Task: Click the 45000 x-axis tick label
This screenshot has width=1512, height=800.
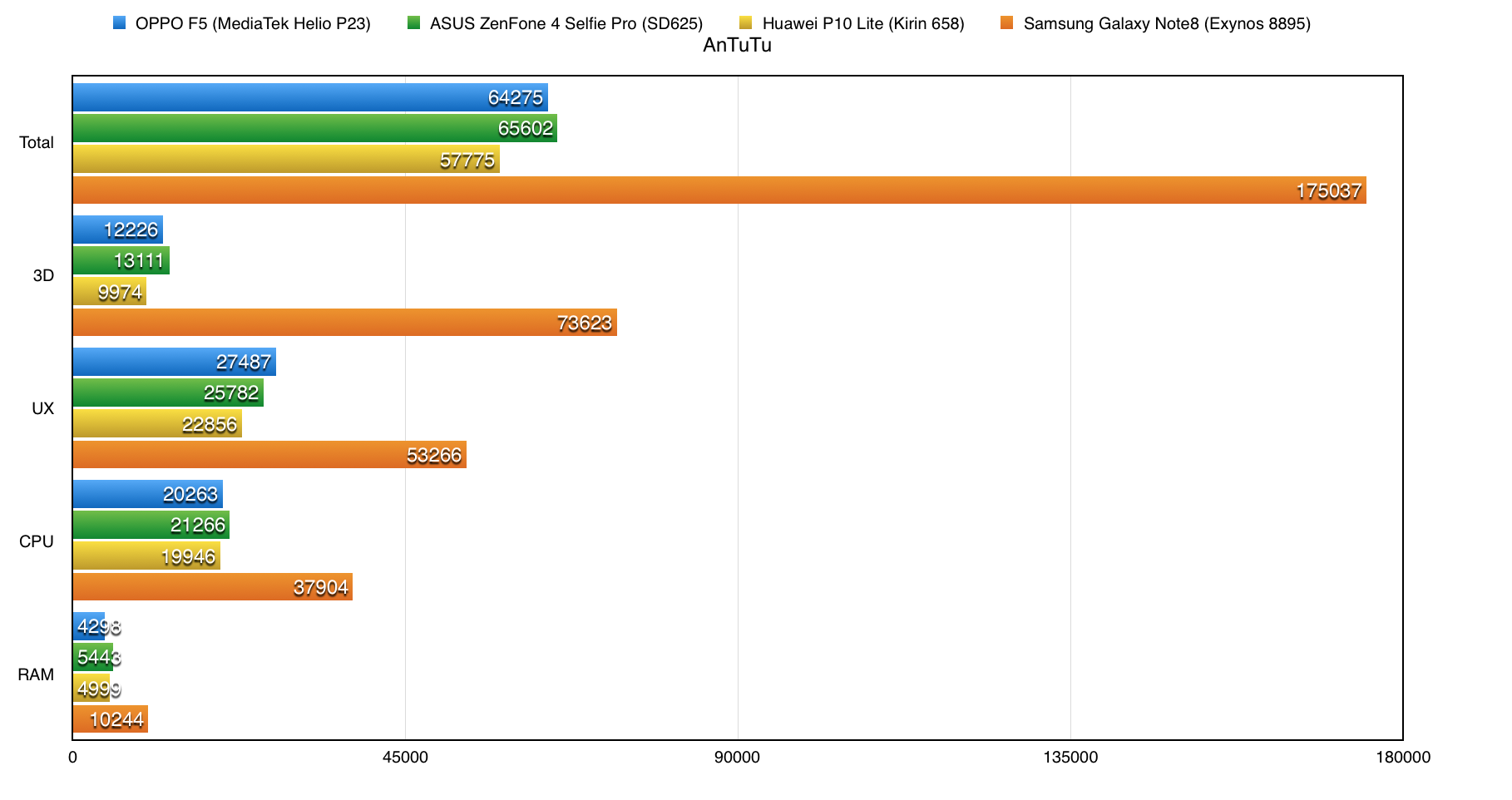Action: point(405,757)
